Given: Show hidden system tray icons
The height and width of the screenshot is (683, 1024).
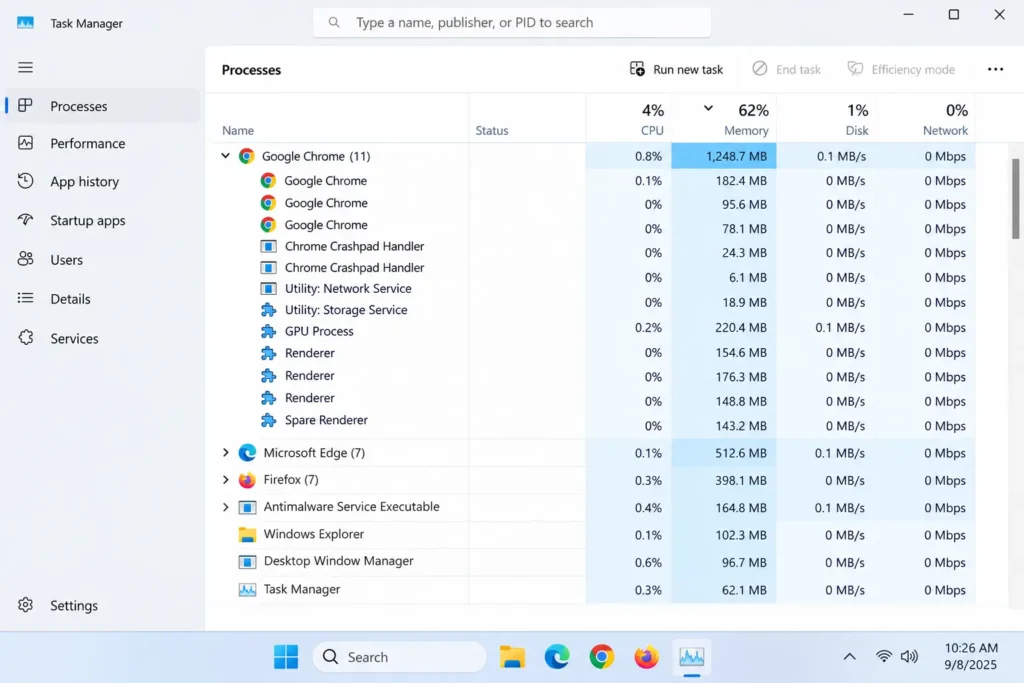Looking at the screenshot, I should (849, 657).
